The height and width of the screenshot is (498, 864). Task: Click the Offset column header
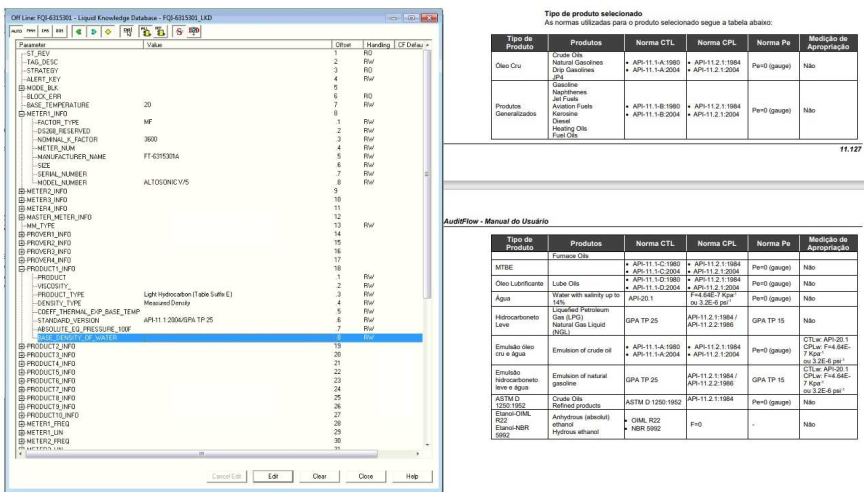[x=347, y=45]
